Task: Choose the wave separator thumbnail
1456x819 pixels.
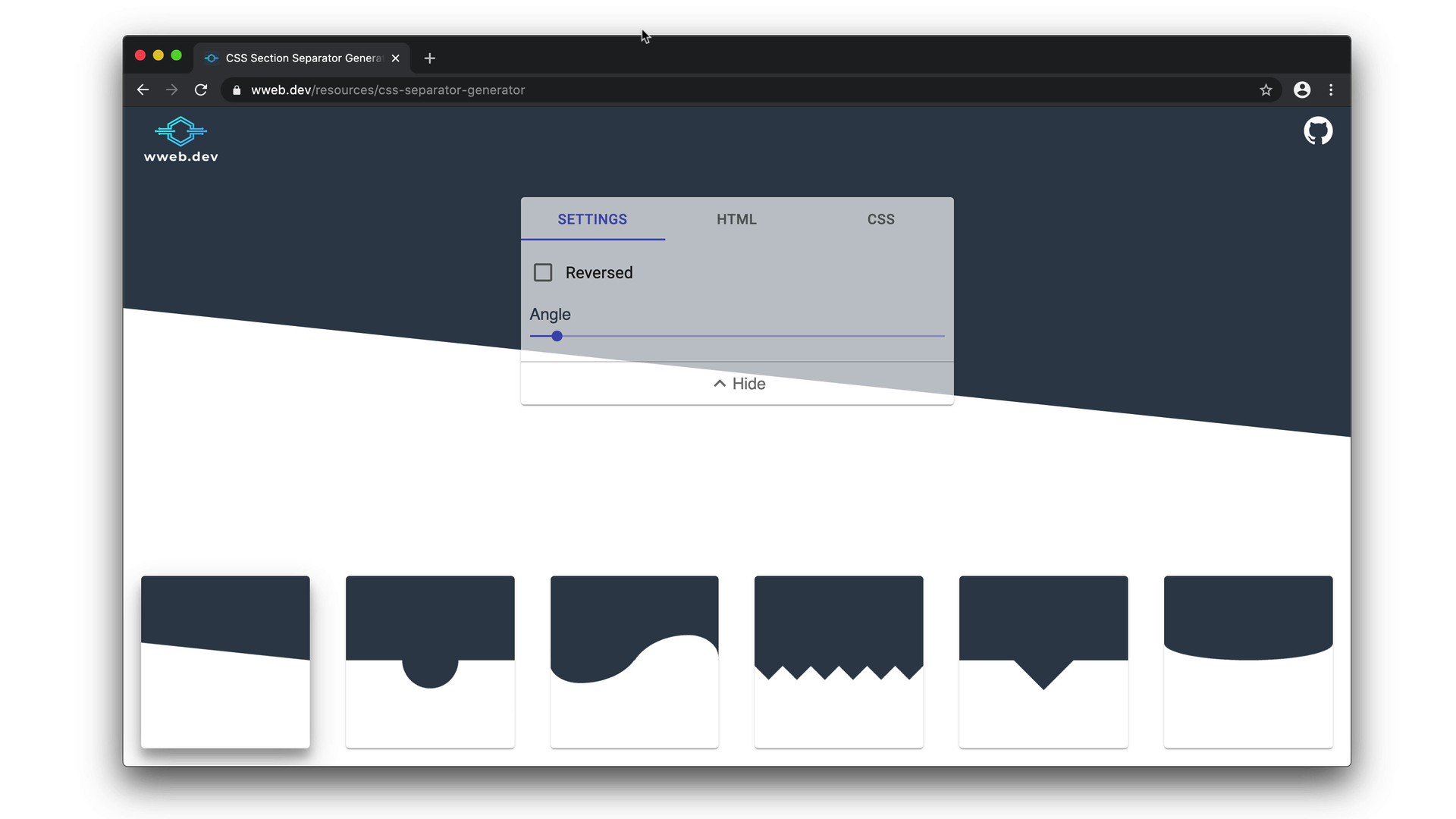Action: tap(634, 661)
